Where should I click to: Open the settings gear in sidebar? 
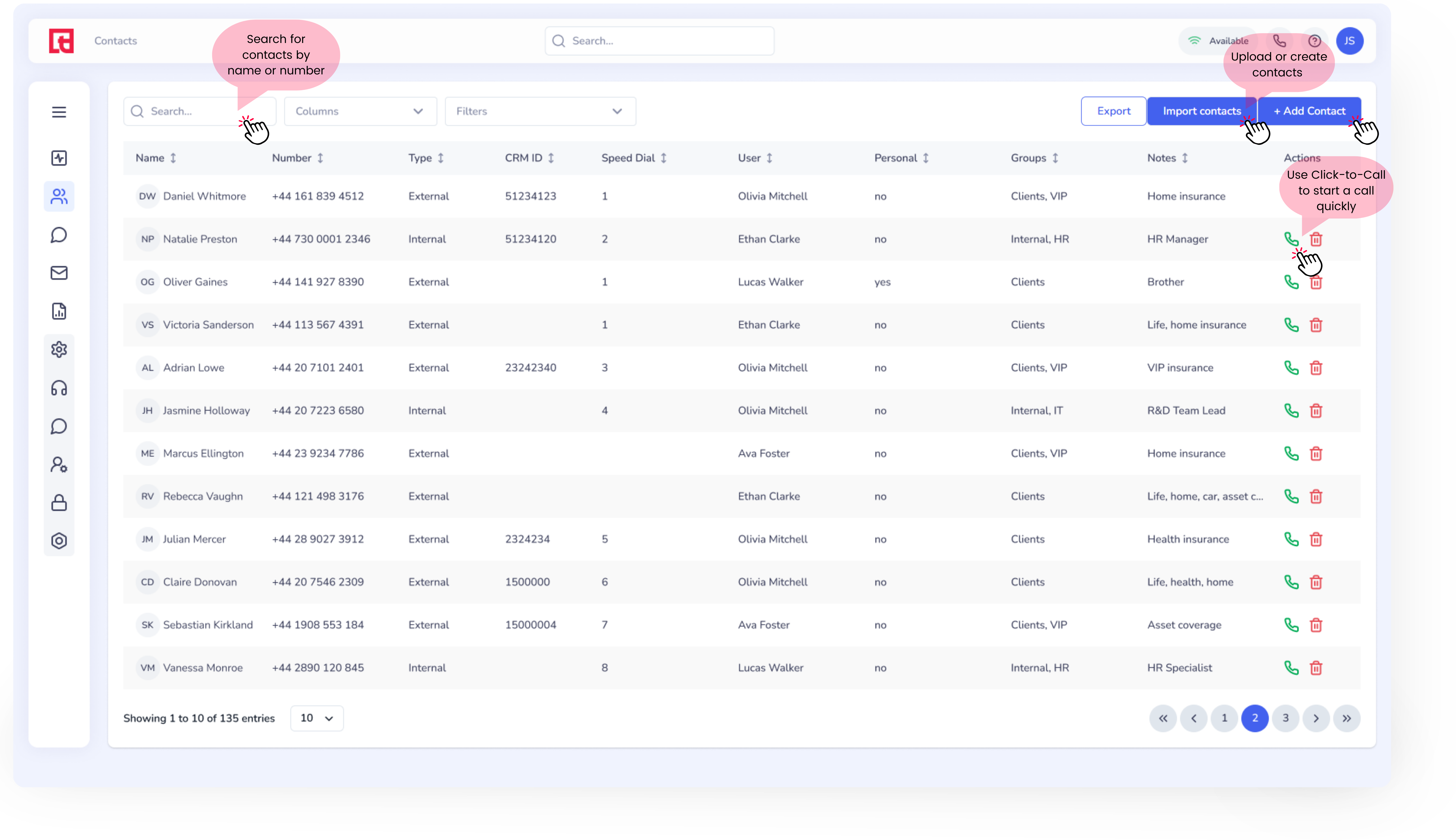pyautogui.click(x=59, y=350)
